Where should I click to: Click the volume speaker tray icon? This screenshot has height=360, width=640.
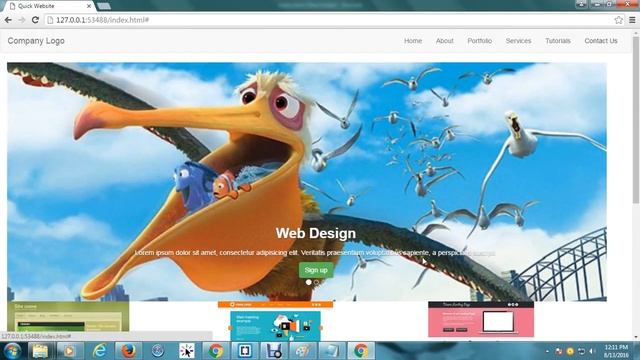click(592, 351)
